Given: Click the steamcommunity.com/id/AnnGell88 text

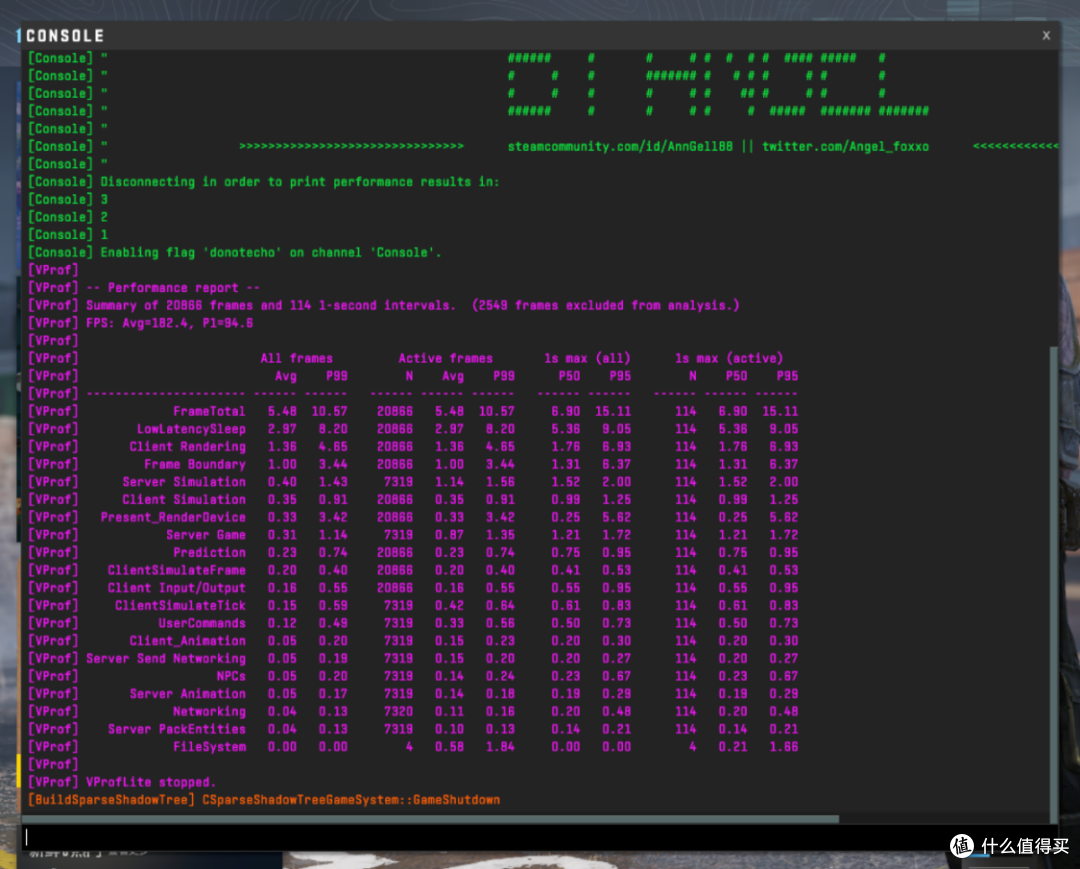Looking at the screenshot, I should point(620,147).
